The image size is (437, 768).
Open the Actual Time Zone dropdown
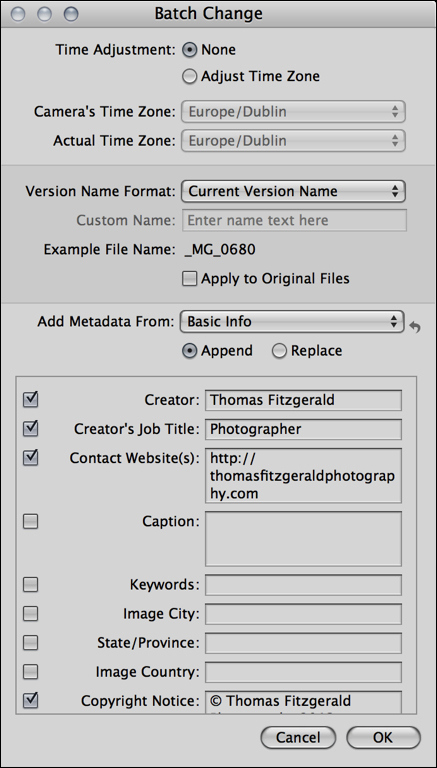coord(293,141)
